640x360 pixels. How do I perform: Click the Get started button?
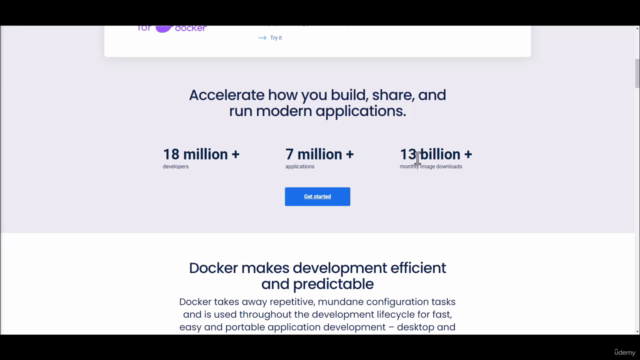(317, 196)
